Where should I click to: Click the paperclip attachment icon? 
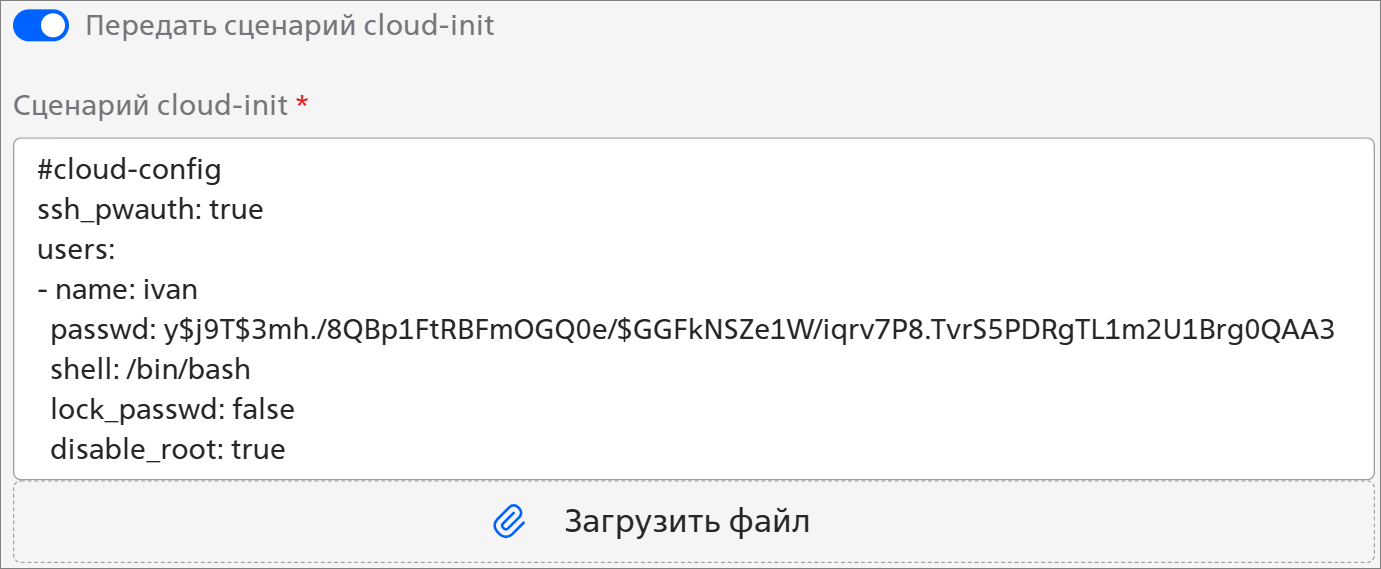pos(509,521)
